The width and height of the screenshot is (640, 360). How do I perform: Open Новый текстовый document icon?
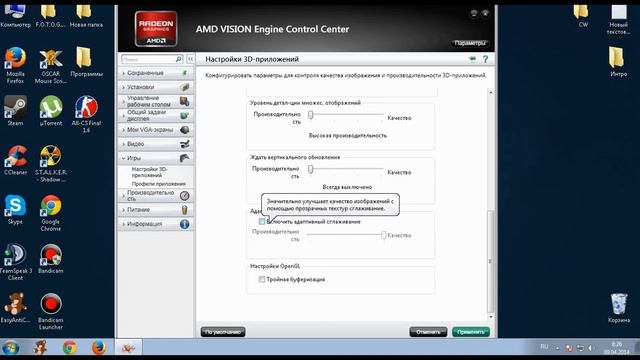coord(618,20)
